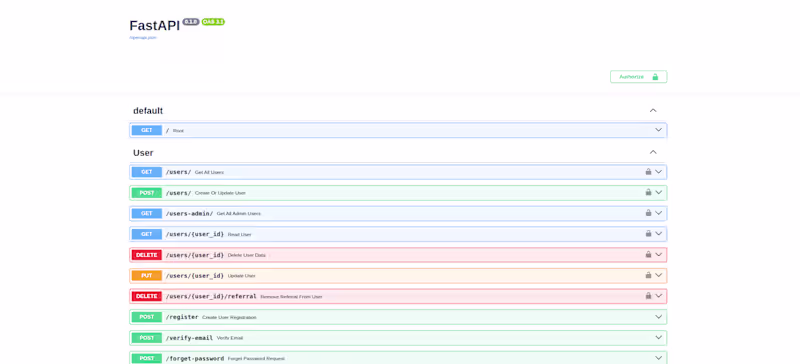Expand DELETE /users/{user_id} Delete User Data chevron
Screen dimensions: 800x364
658,254
